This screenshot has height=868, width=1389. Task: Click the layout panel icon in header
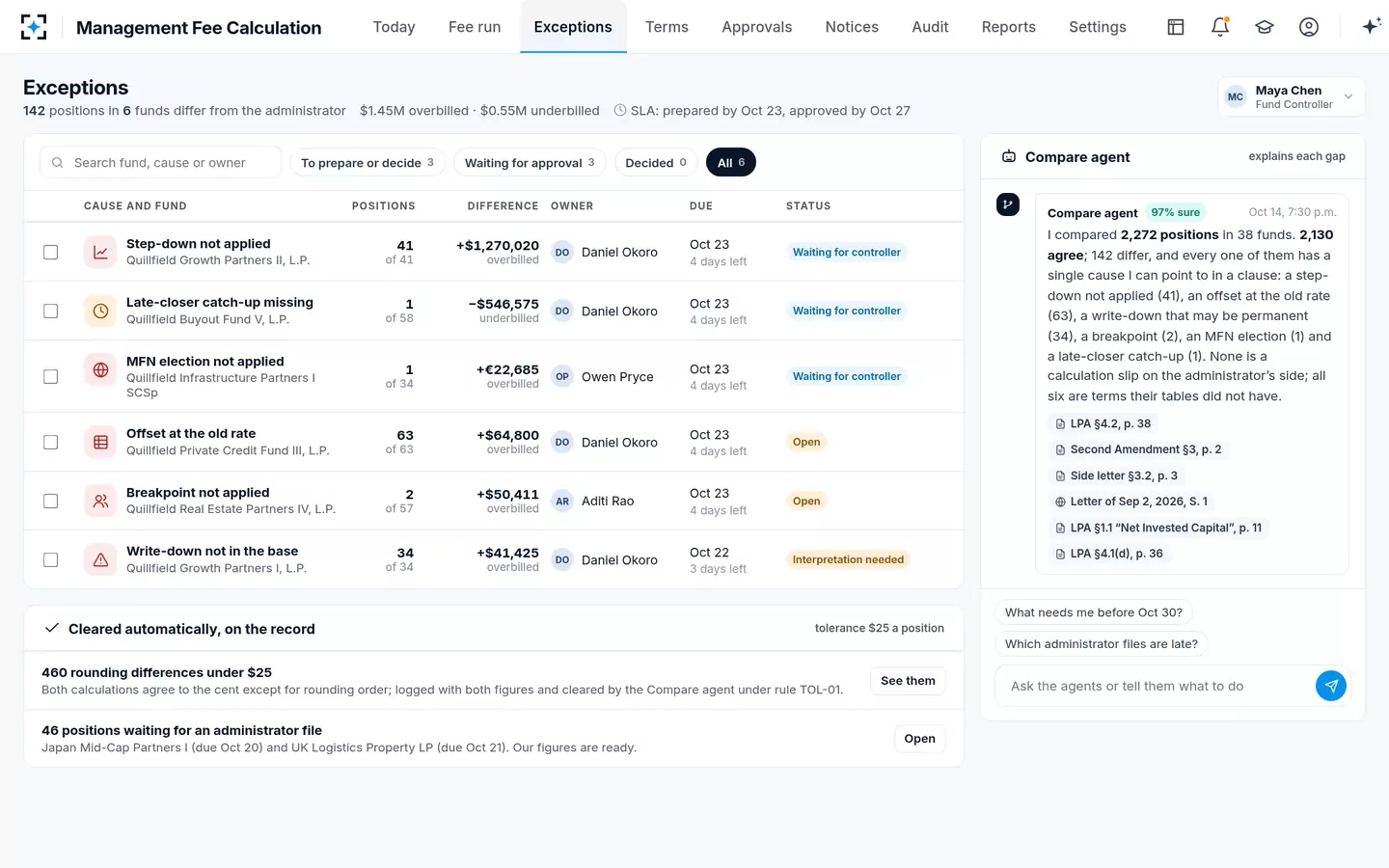coord(1176,27)
